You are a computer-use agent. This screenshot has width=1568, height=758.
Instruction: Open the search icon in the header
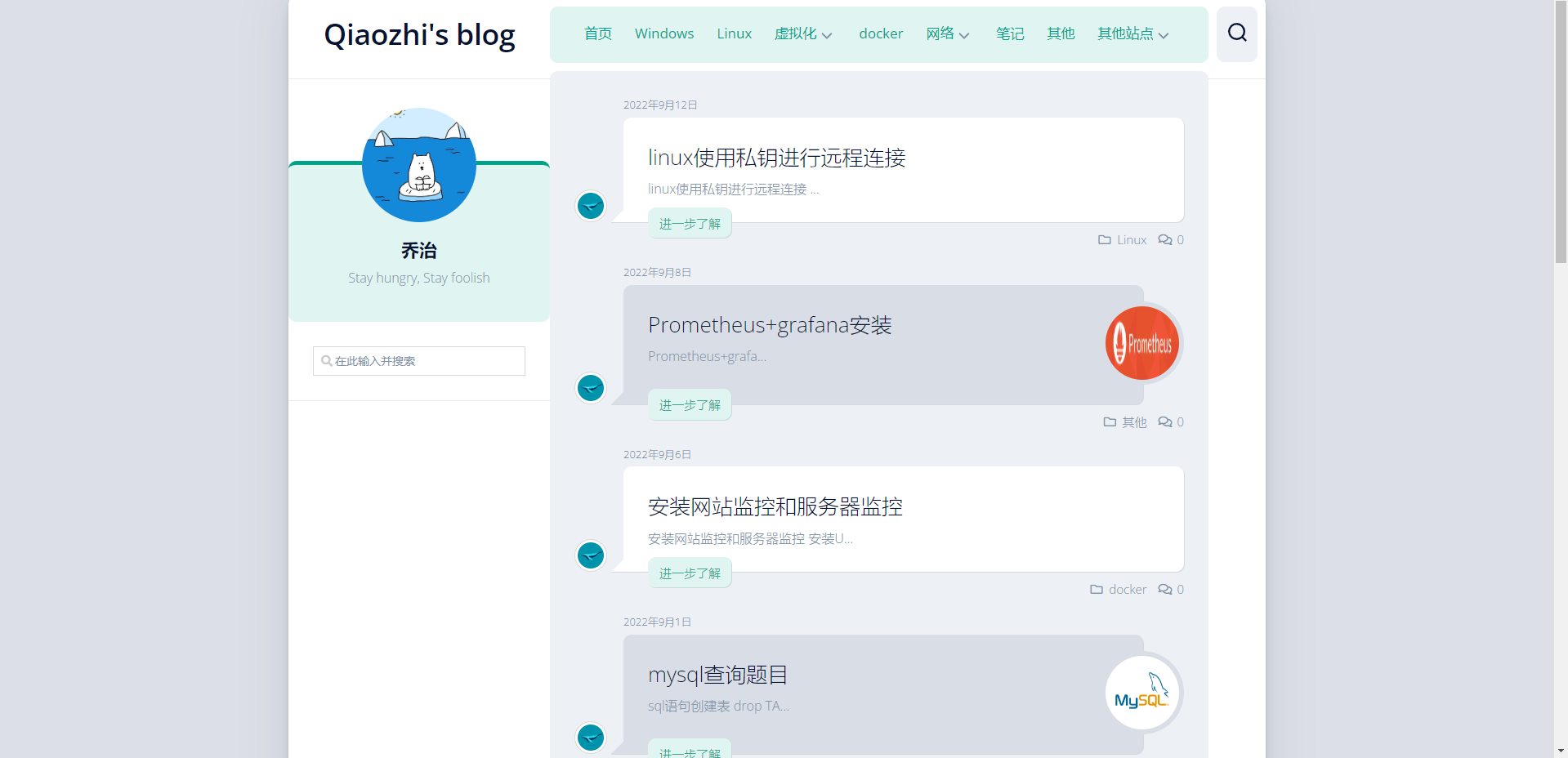point(1237,33)
